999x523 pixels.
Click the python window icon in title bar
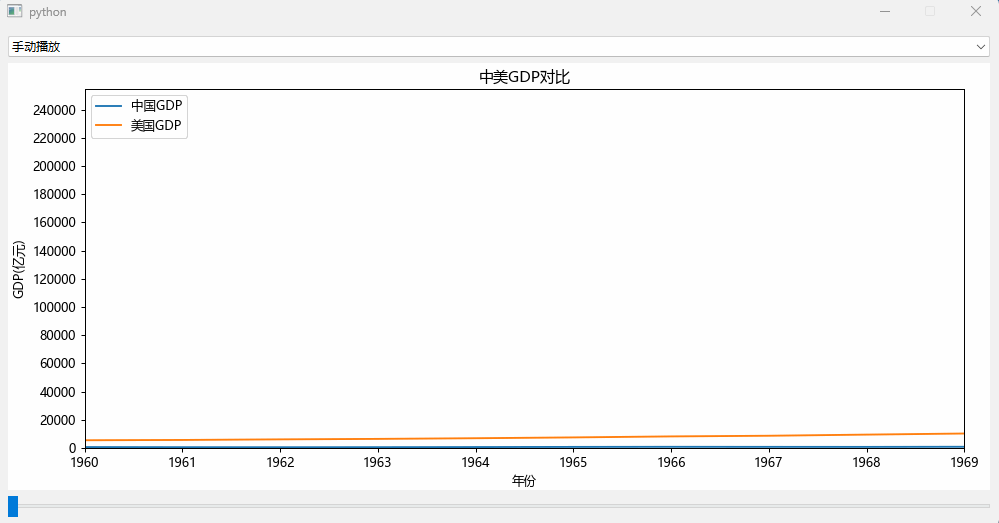click(x=14, y=11)
